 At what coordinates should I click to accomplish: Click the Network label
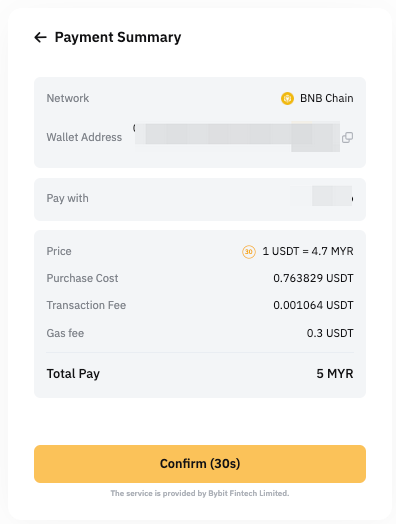[68, 98]
